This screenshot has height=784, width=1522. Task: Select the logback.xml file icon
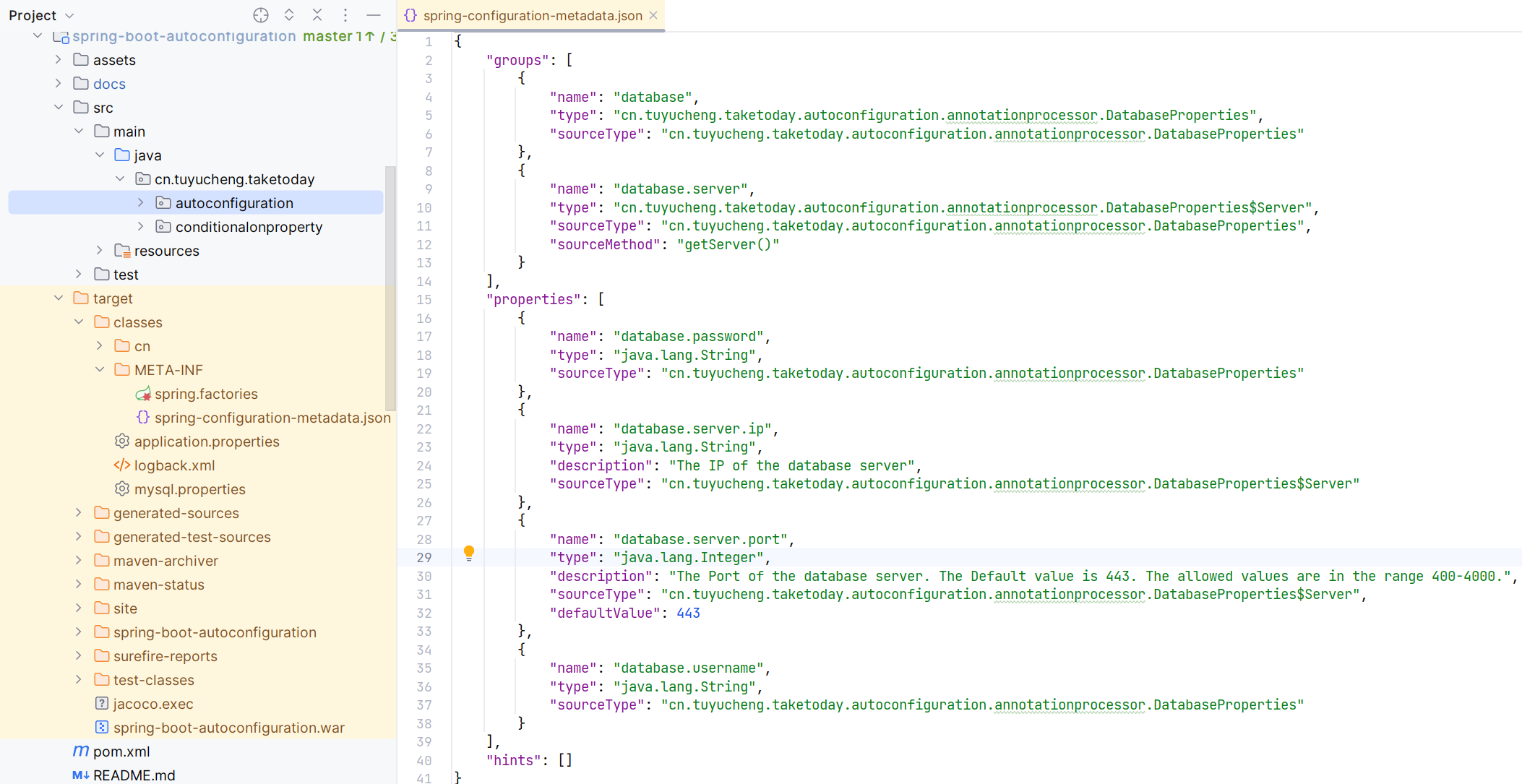click(x=122, y=465)
